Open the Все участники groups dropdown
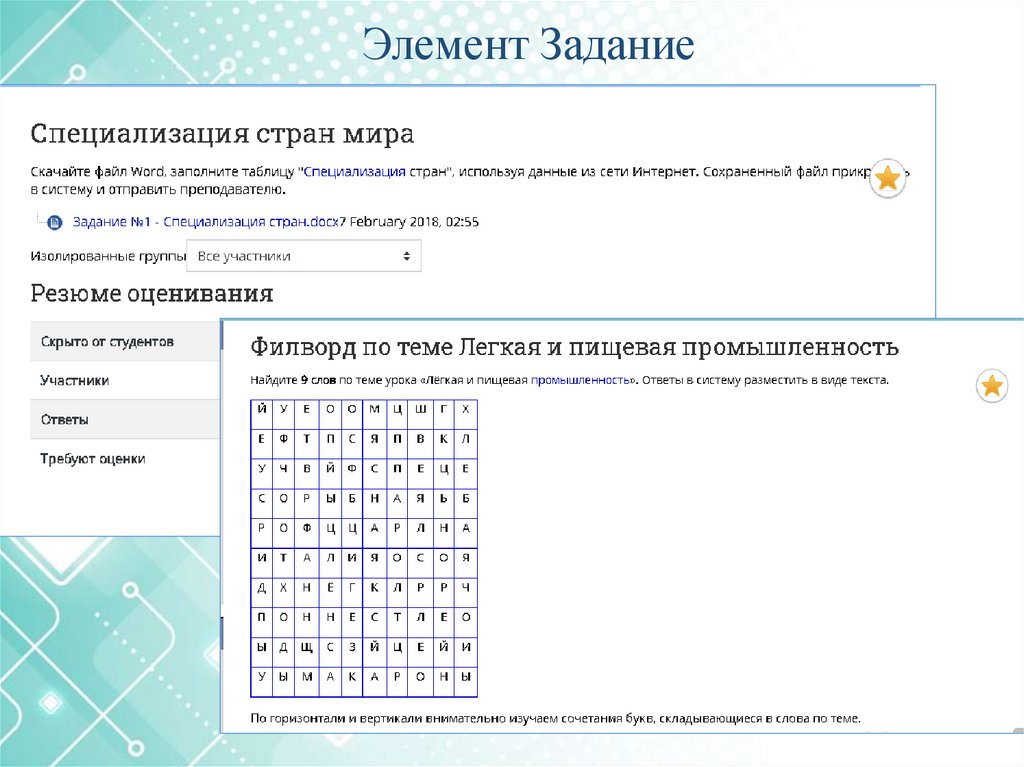Screen dimensions: 1024x767 [x=304, y=256]
